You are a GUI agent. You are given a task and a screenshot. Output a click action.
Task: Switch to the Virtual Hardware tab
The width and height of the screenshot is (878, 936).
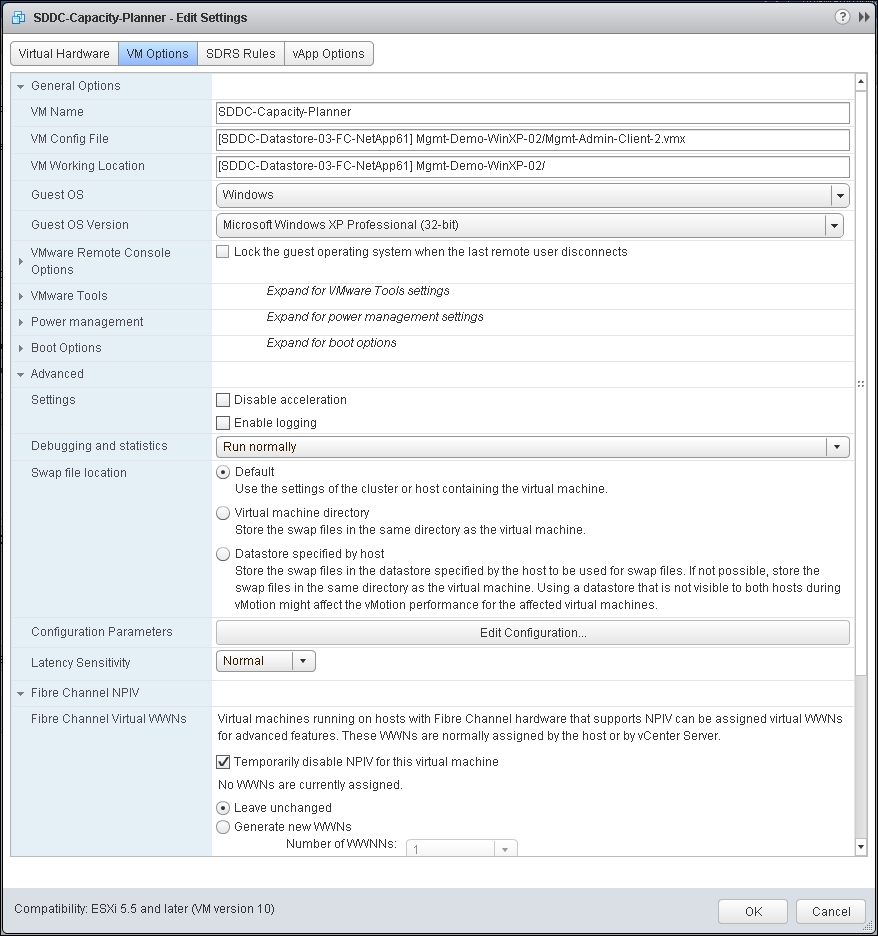64,54
